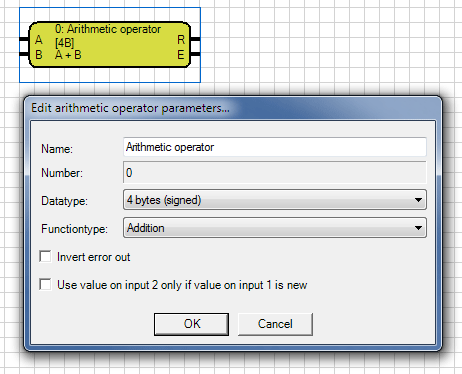Image resolution: width=462 pixels, height=374 pixels.
Task: Toggle Use value on input 2 checkbox
Action: pyautogui.click(x=45, y=285)
